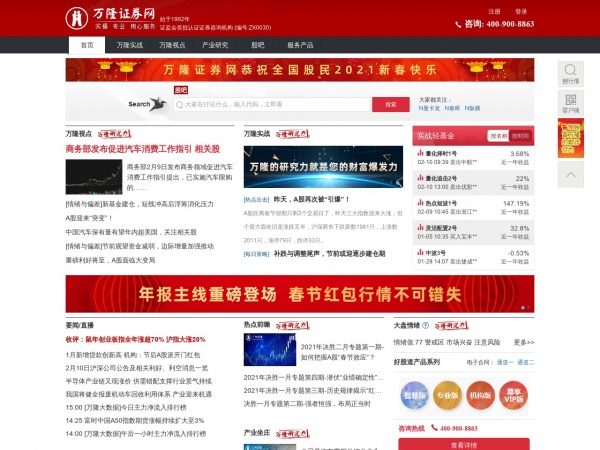
Task: Click 更多>> beside market sentiment
Action: 524,342
